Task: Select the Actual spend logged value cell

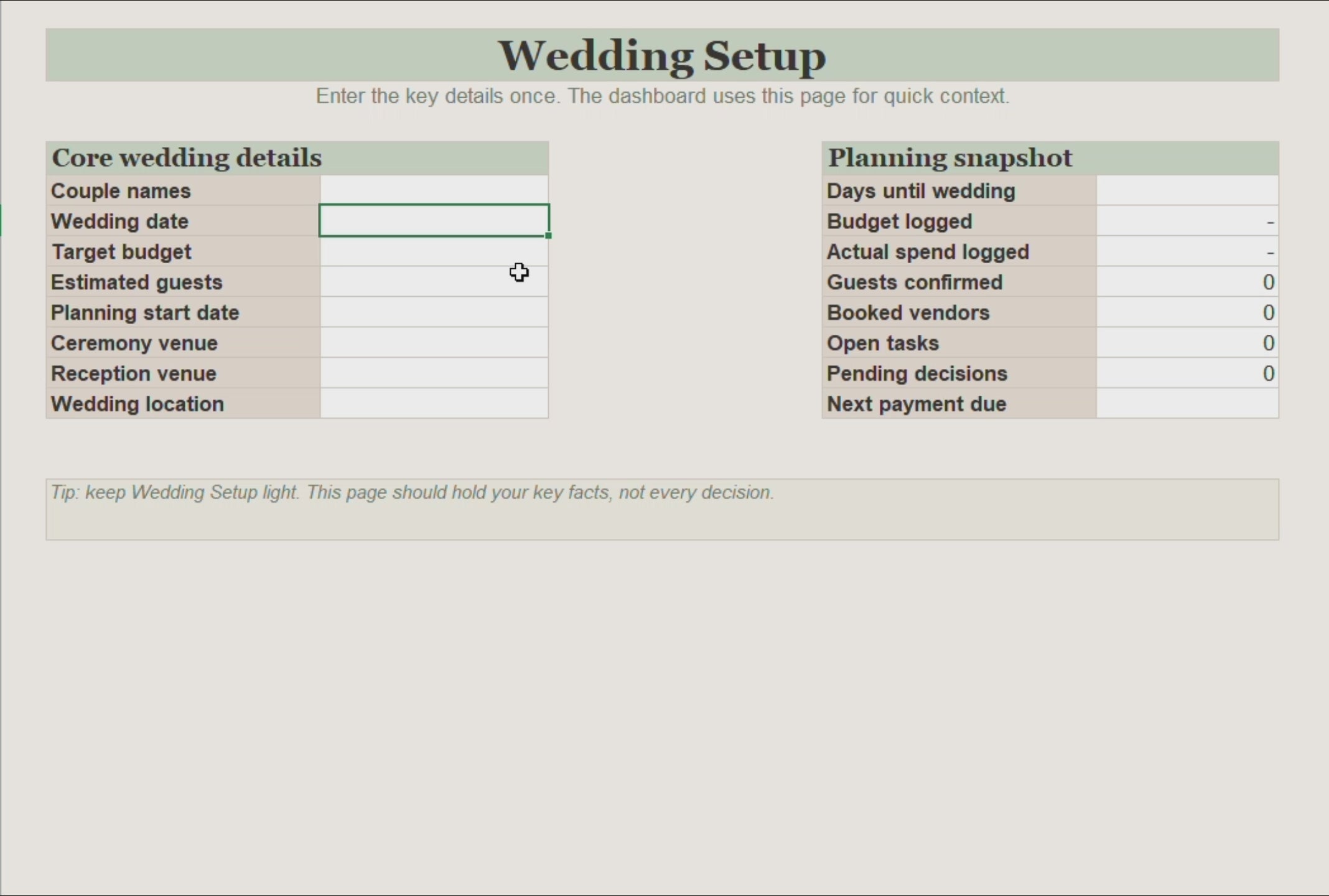Action: point(1187,251)
